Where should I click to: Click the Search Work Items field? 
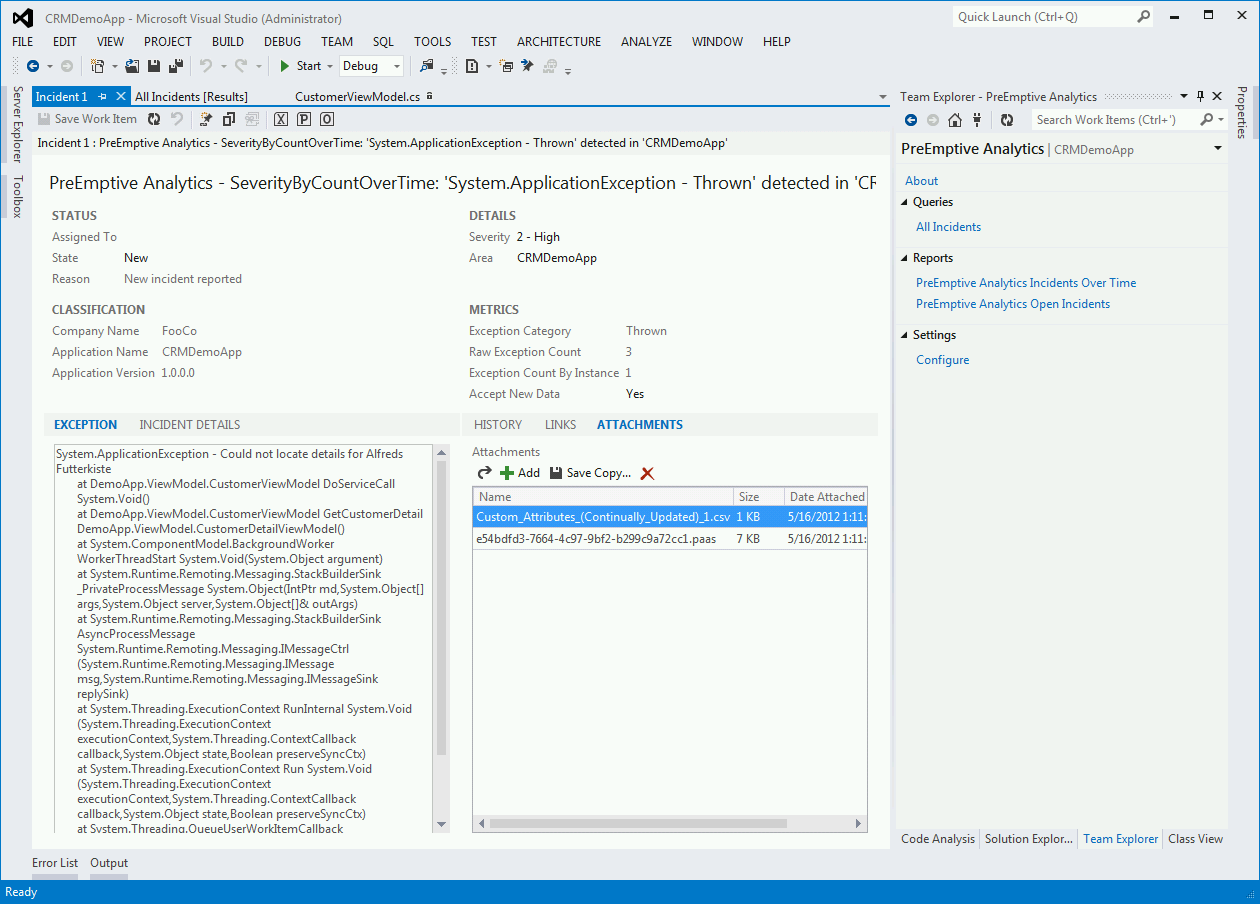point(1115,120)
